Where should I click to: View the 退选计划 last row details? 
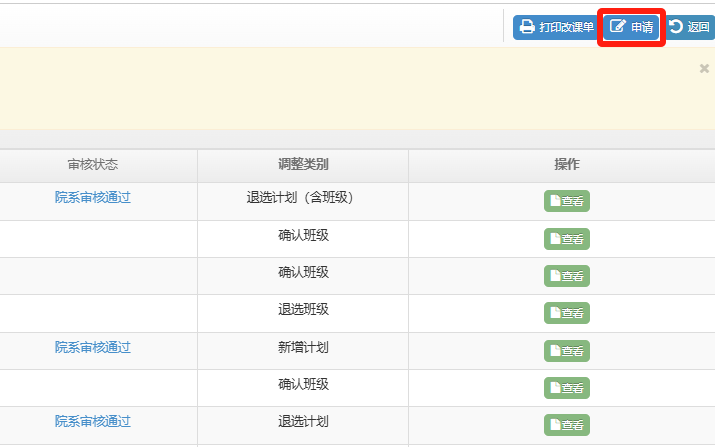click(567, 425)
